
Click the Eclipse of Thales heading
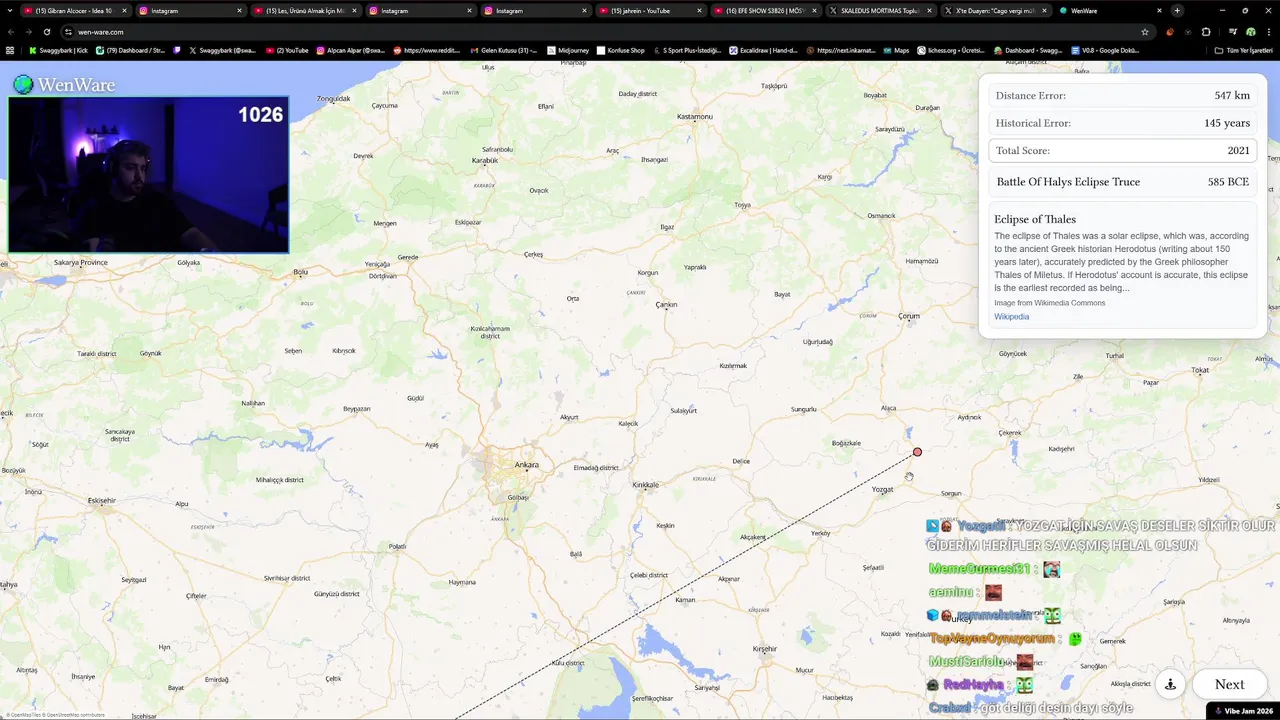click(x=1035, y=219)
